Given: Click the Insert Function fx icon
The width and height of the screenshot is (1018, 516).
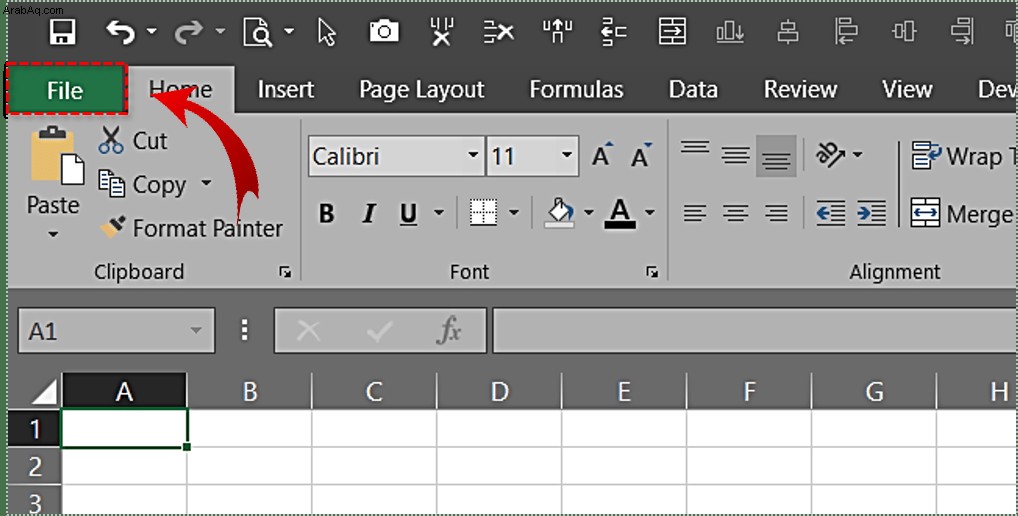Looking at the screenshot, I should tap(449, 331).
